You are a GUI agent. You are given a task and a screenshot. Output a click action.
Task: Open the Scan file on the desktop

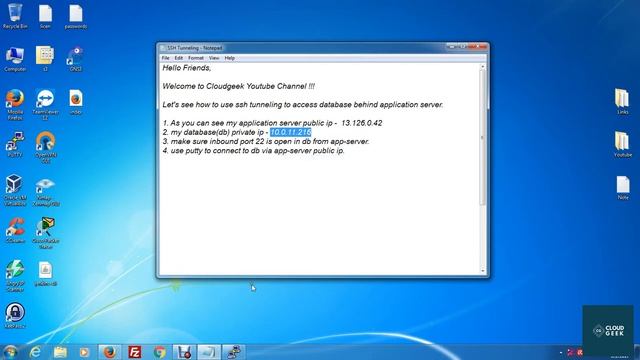(45, 16)
